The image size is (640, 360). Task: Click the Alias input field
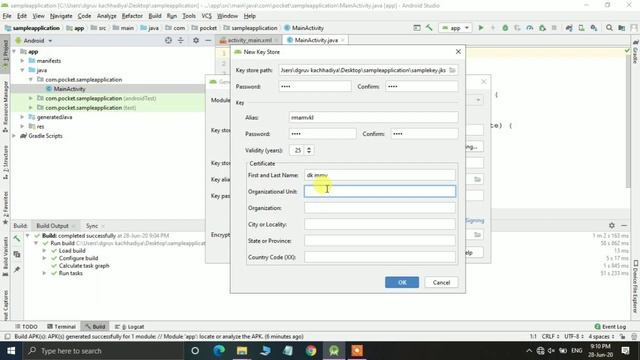373,117
